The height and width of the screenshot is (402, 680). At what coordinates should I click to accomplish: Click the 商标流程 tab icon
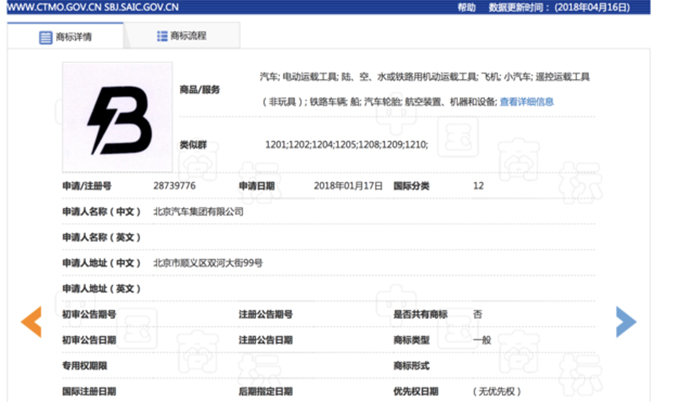tap(162, 36)
